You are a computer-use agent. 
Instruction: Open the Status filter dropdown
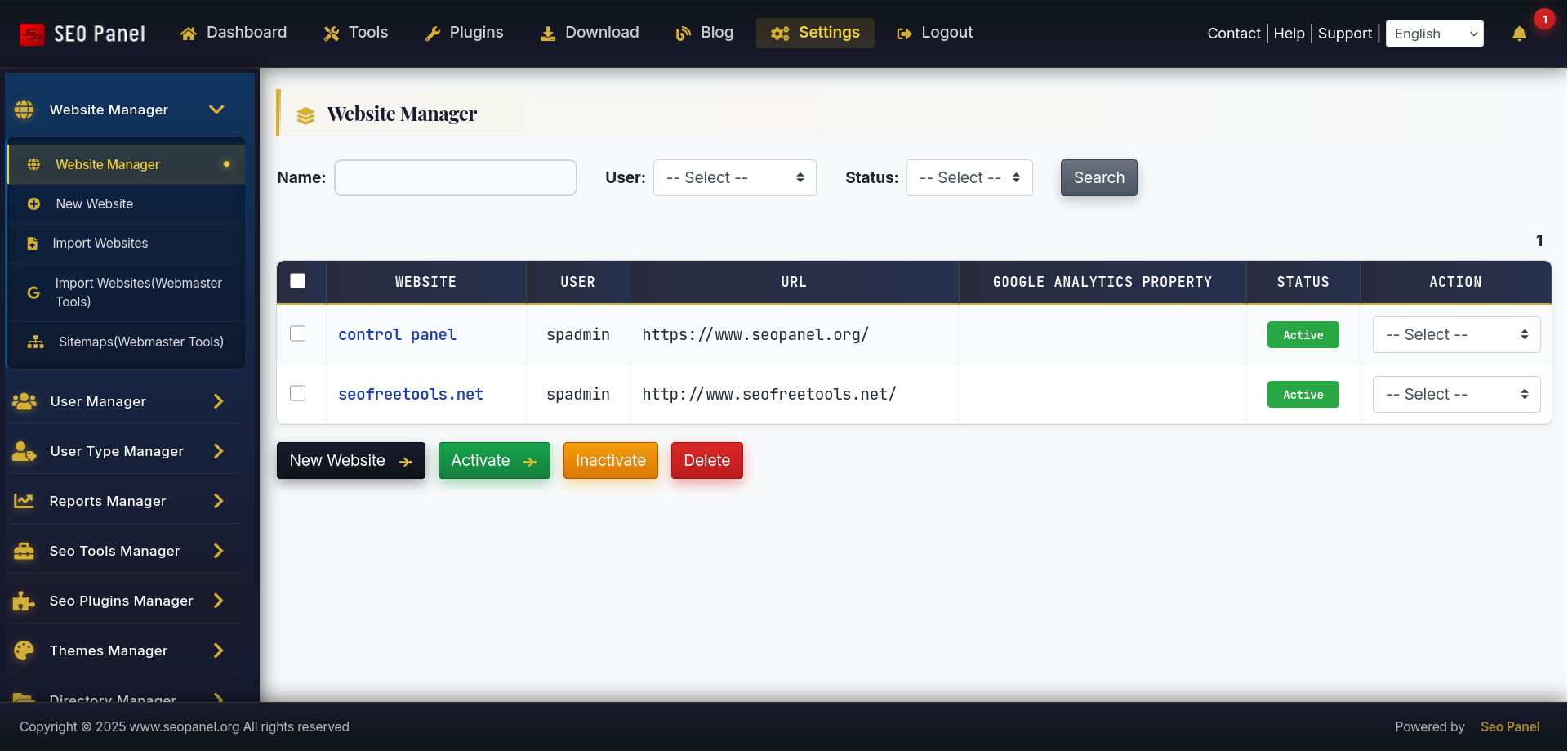coord(969,177)
